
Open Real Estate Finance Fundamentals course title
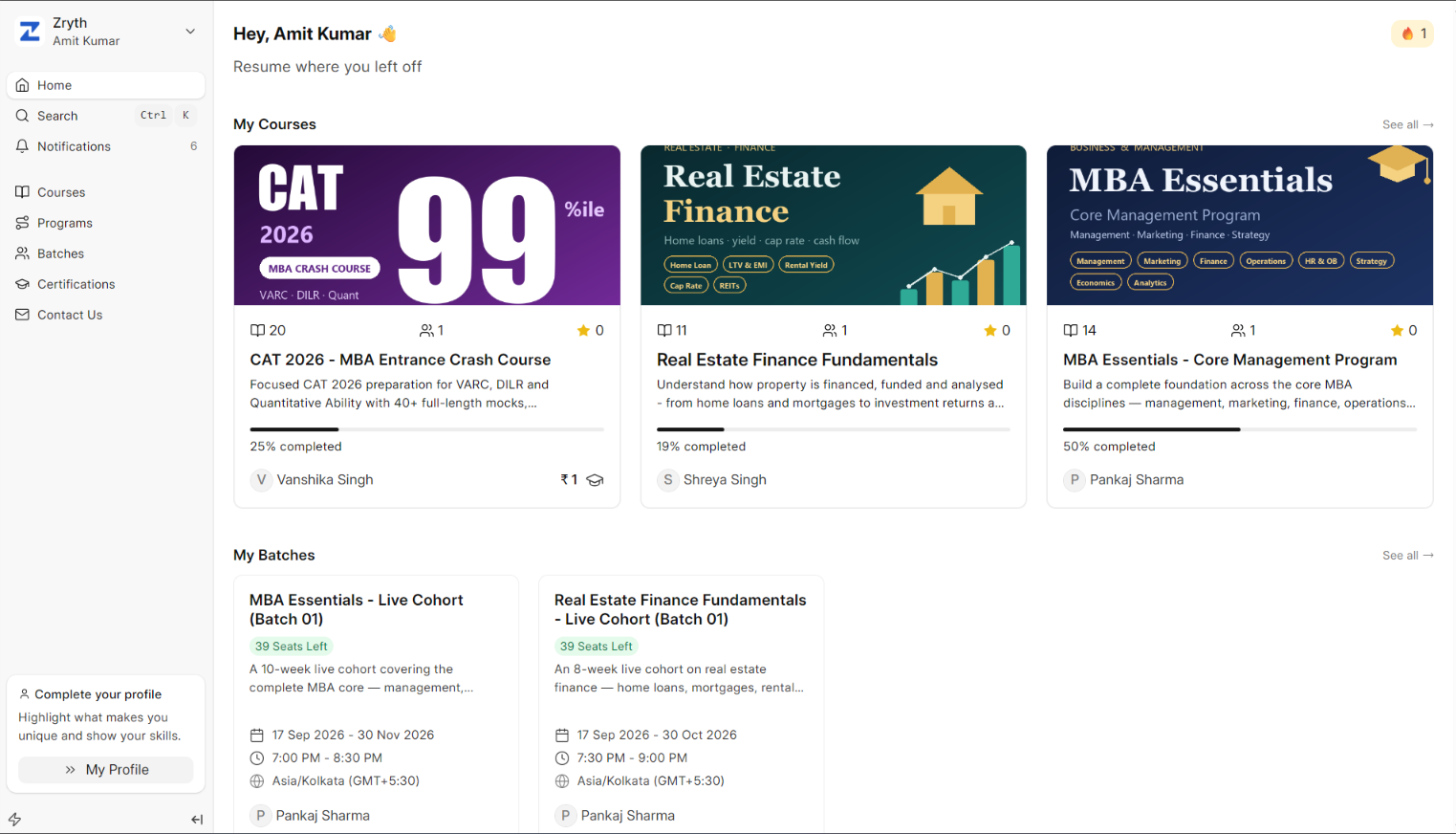point(797,360)
